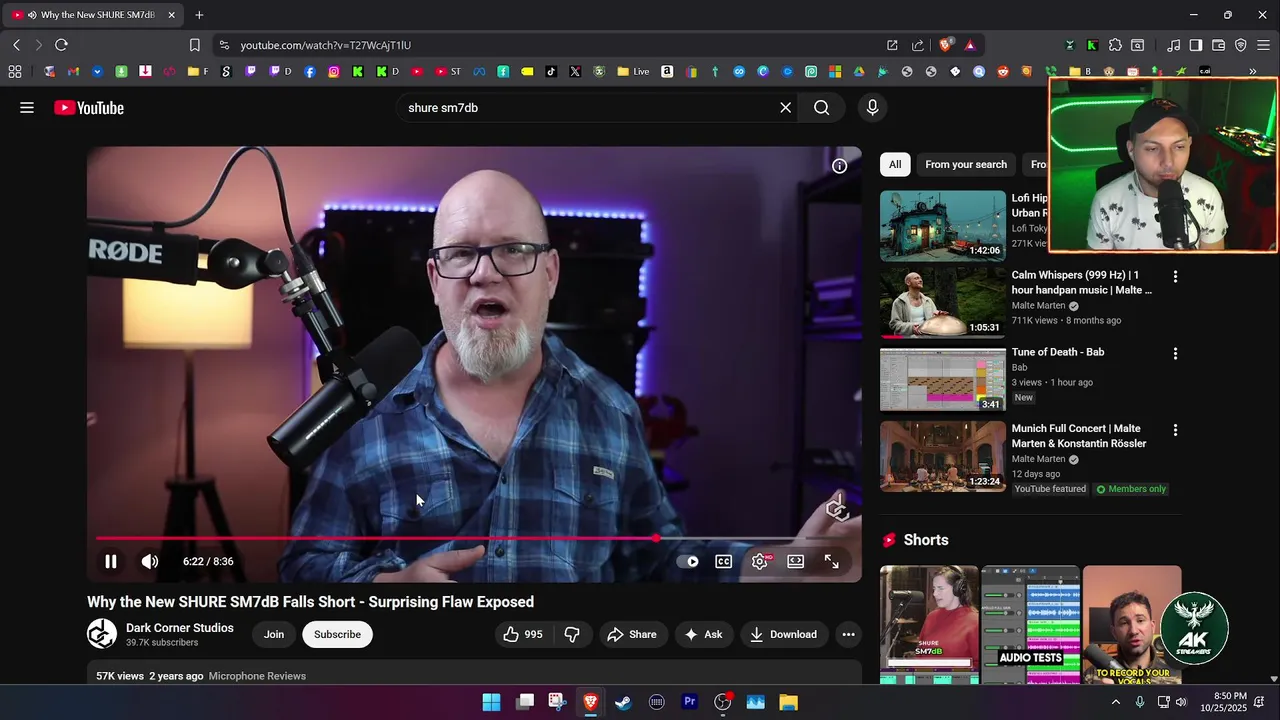1280x720 pixels.
Task: Go back with the browser back arrow
Action: [17, 45]
